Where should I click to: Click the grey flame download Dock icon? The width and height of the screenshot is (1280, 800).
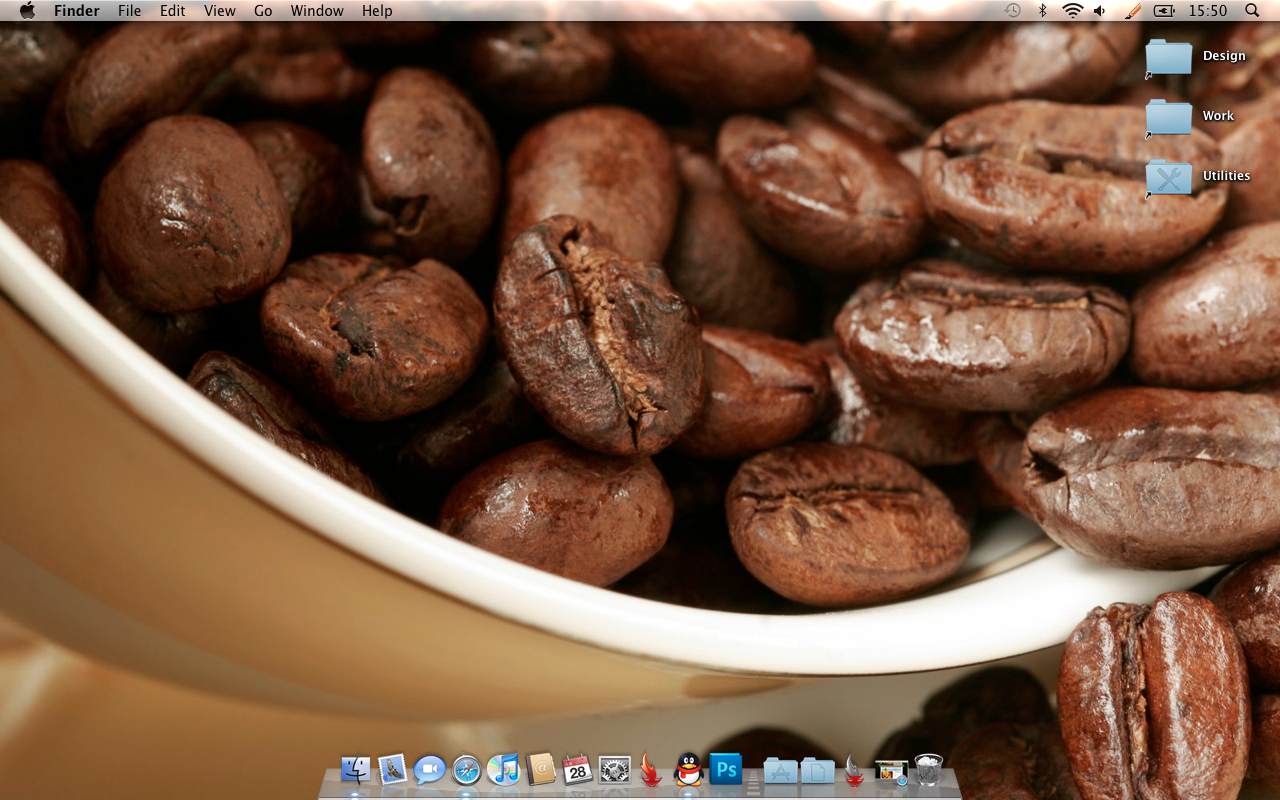tap(854, 769)
